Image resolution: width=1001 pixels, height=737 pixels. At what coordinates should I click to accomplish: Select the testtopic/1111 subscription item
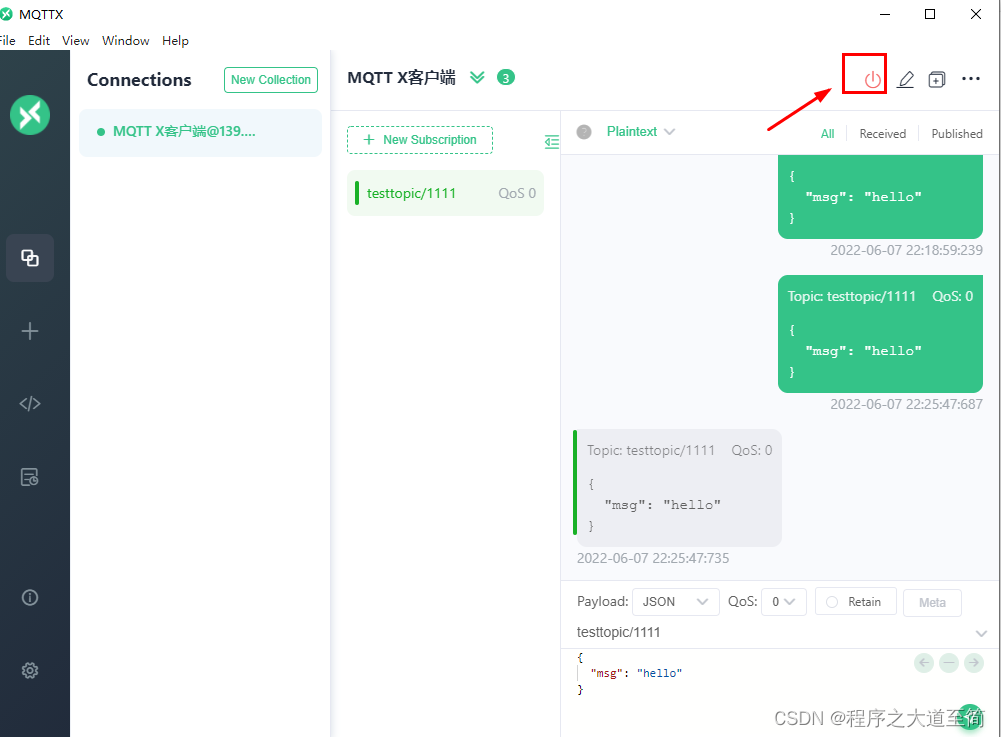coord(446,193)
